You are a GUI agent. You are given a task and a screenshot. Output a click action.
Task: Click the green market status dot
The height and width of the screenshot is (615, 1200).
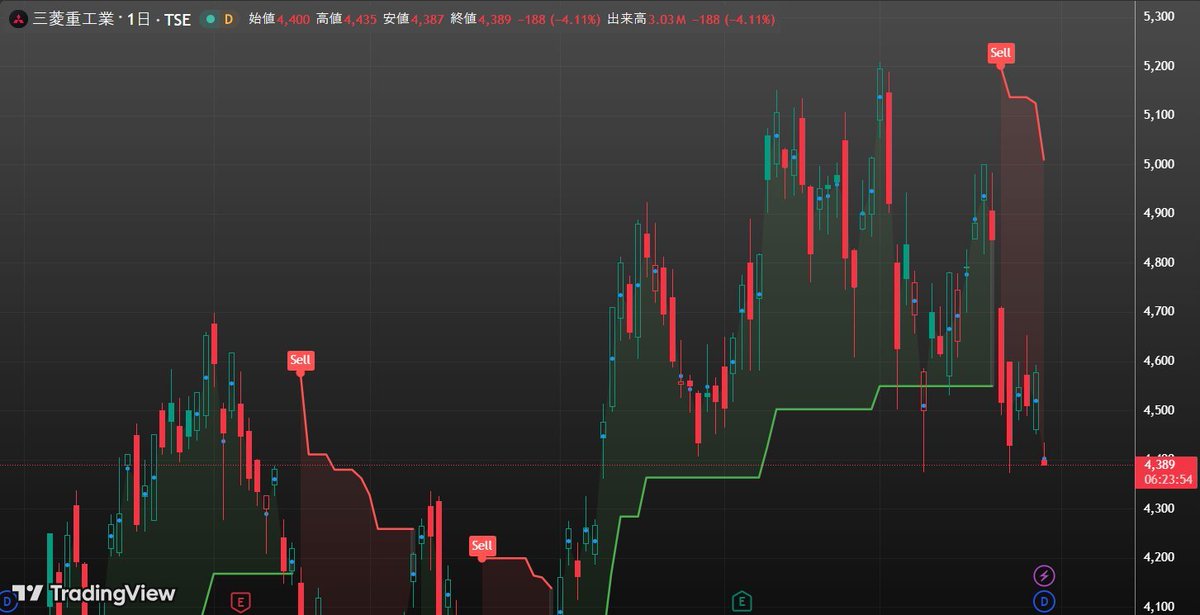209,19
